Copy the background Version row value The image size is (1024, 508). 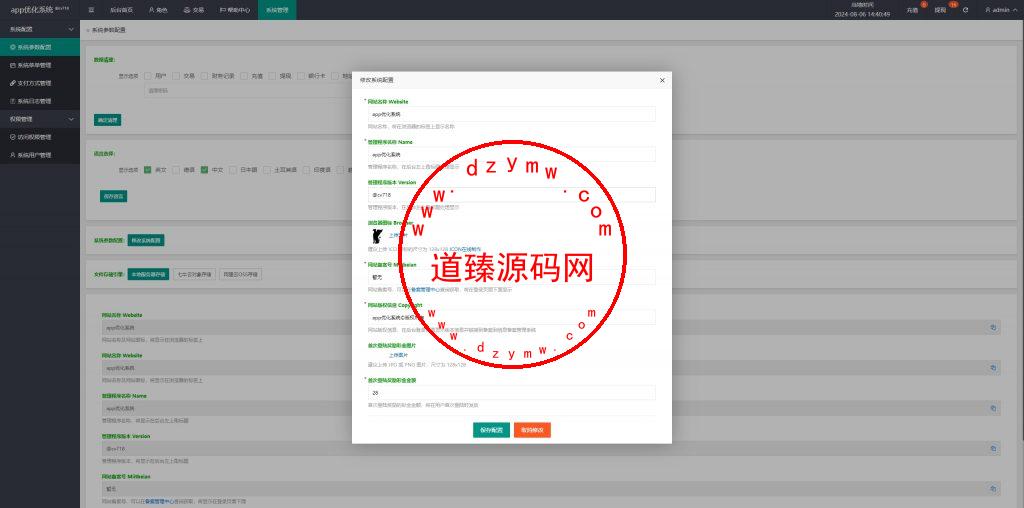click(993, 449)
